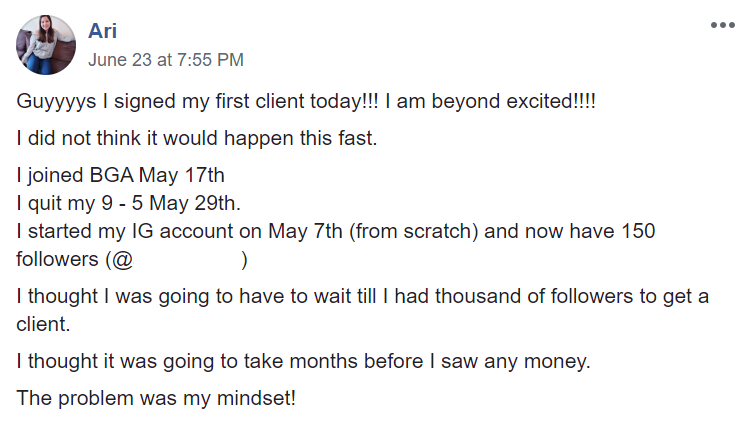Click the blank redacted handle after @
The height and width of the screenshot is (428, 755).
pyautogui.click(x=187, y=260)
